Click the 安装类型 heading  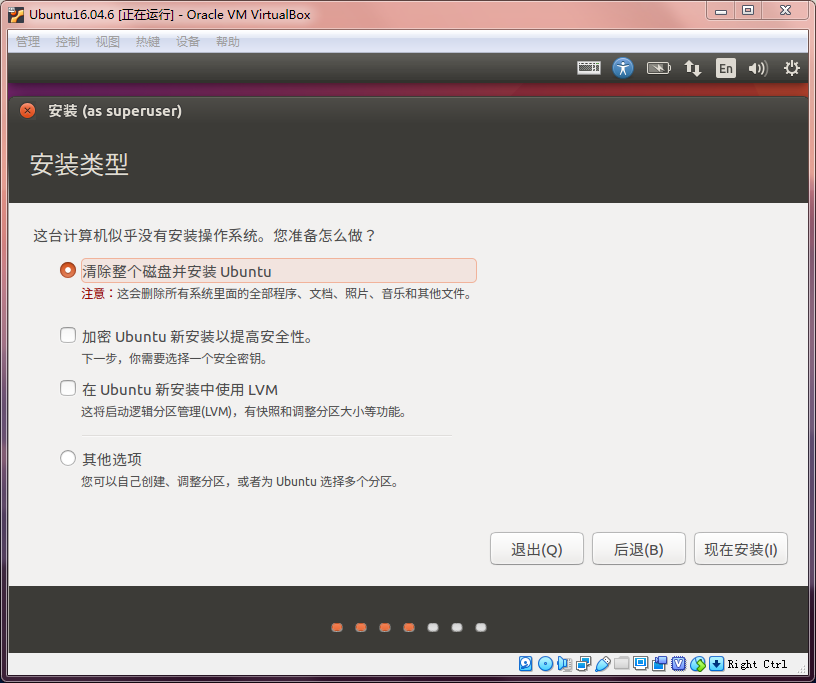79,165
